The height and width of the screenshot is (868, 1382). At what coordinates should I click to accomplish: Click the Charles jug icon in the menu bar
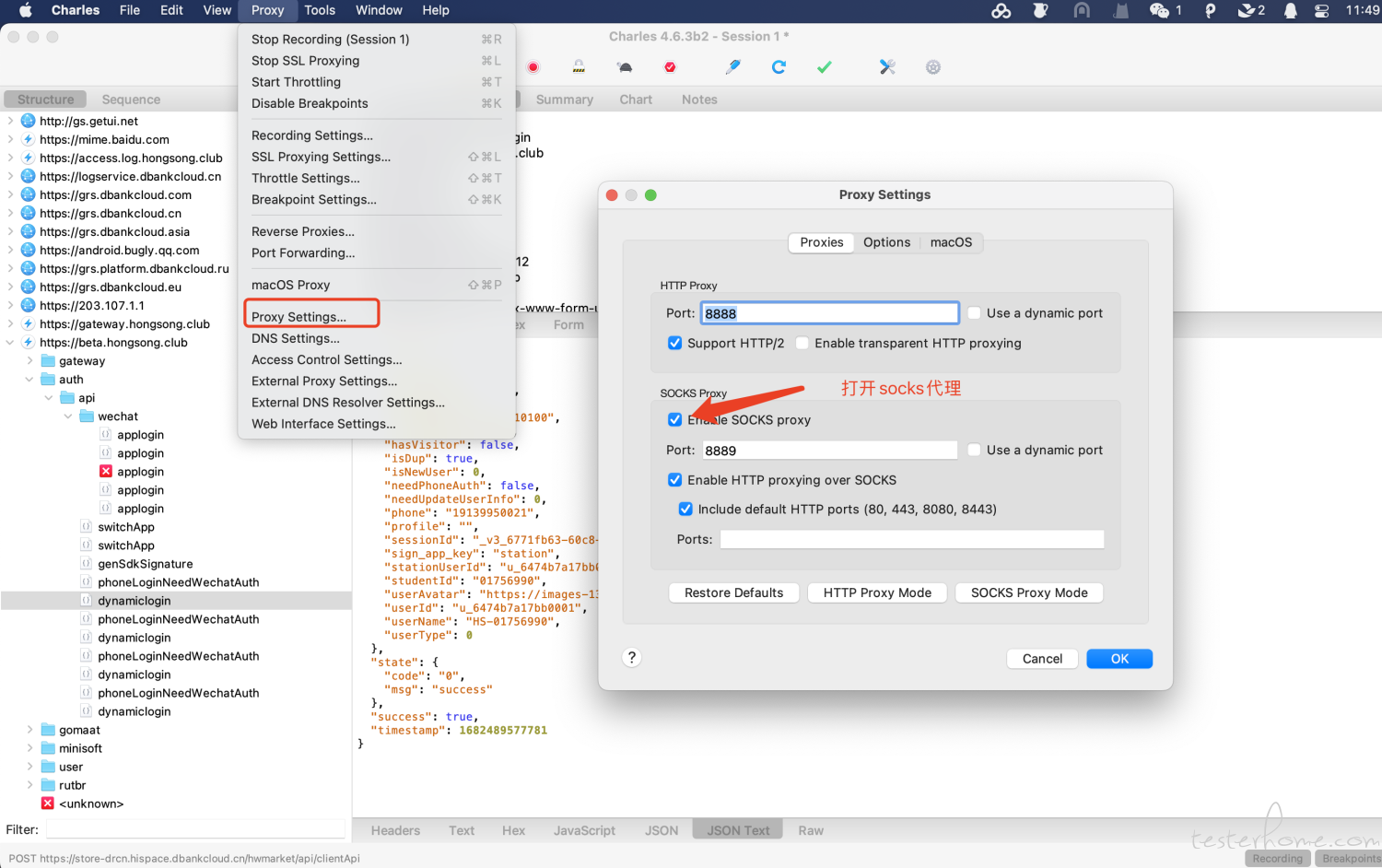coord(1040,10)
